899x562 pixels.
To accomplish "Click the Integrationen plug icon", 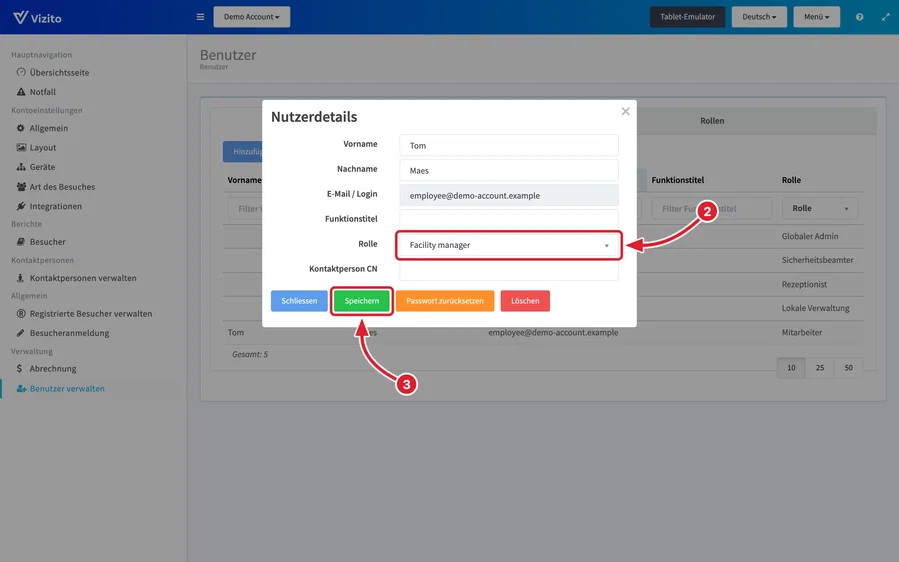I will (21, 206).
